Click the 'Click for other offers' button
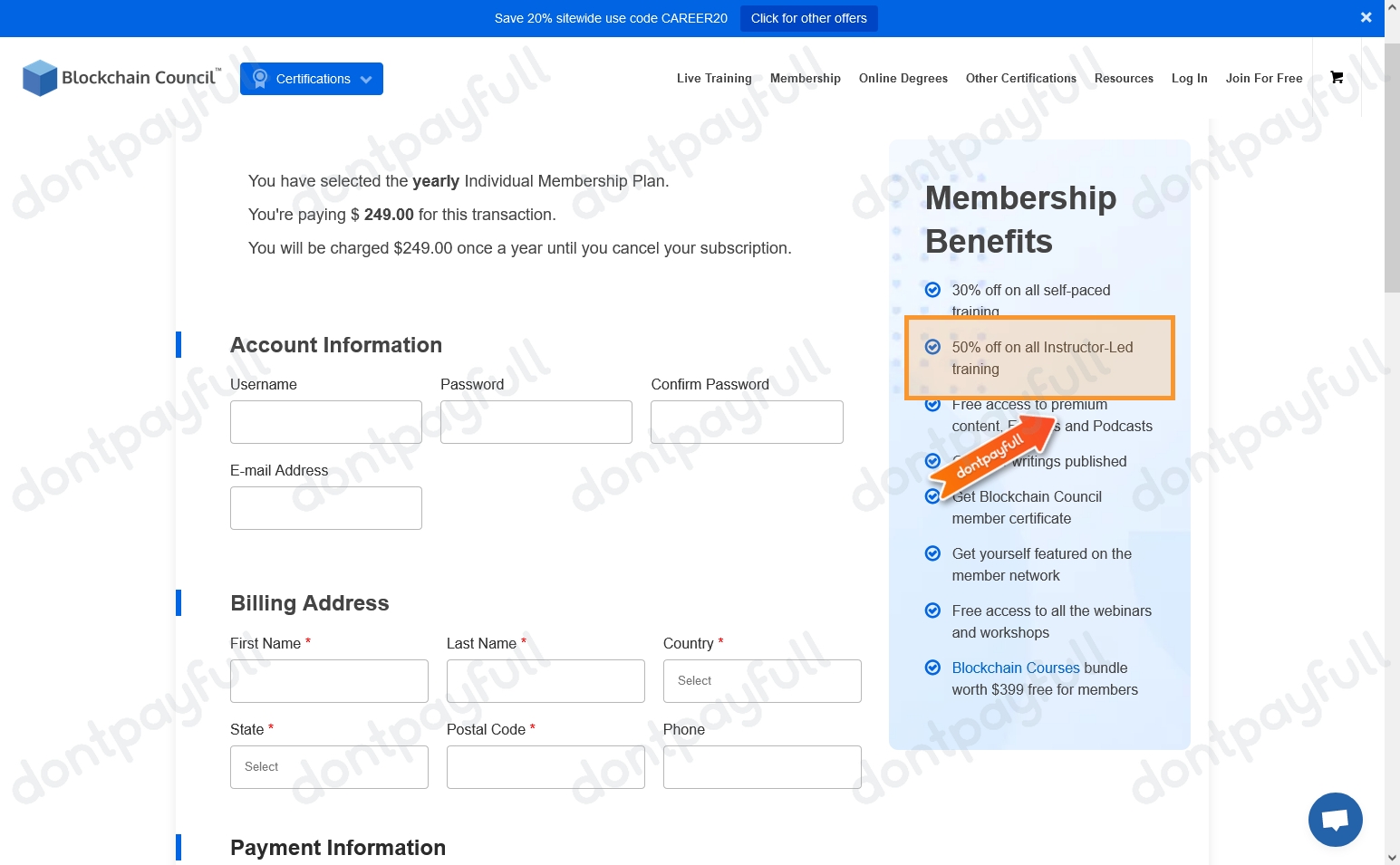Image resolution: width=1400 pixels, height=865 pixels. (809, 18)
